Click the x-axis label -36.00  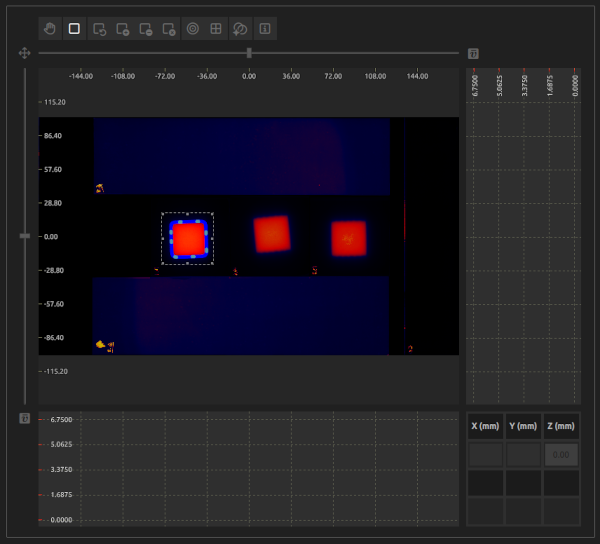tap(207, 77)
